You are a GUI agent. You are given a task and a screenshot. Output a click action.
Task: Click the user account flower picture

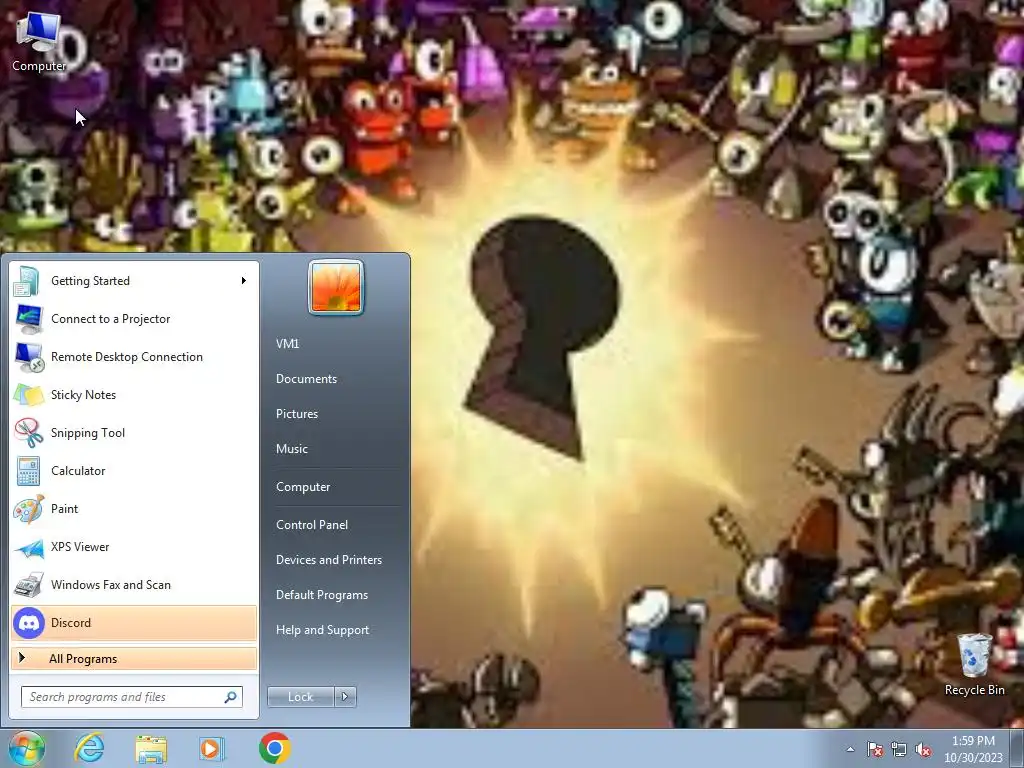[x=336, y=287]
